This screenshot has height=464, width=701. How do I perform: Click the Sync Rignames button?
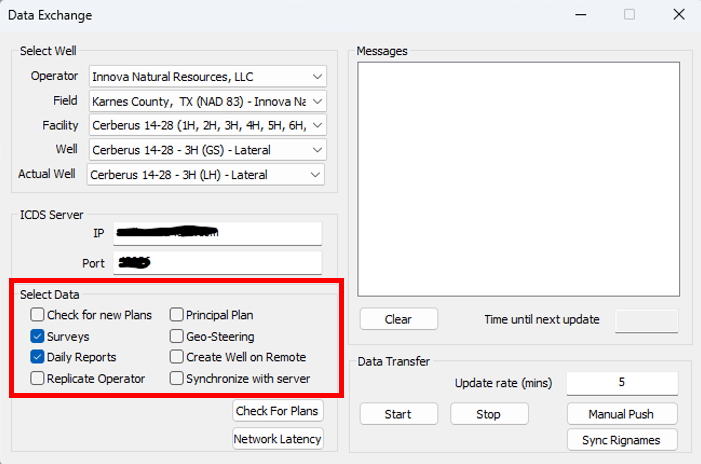click(622, 440)
